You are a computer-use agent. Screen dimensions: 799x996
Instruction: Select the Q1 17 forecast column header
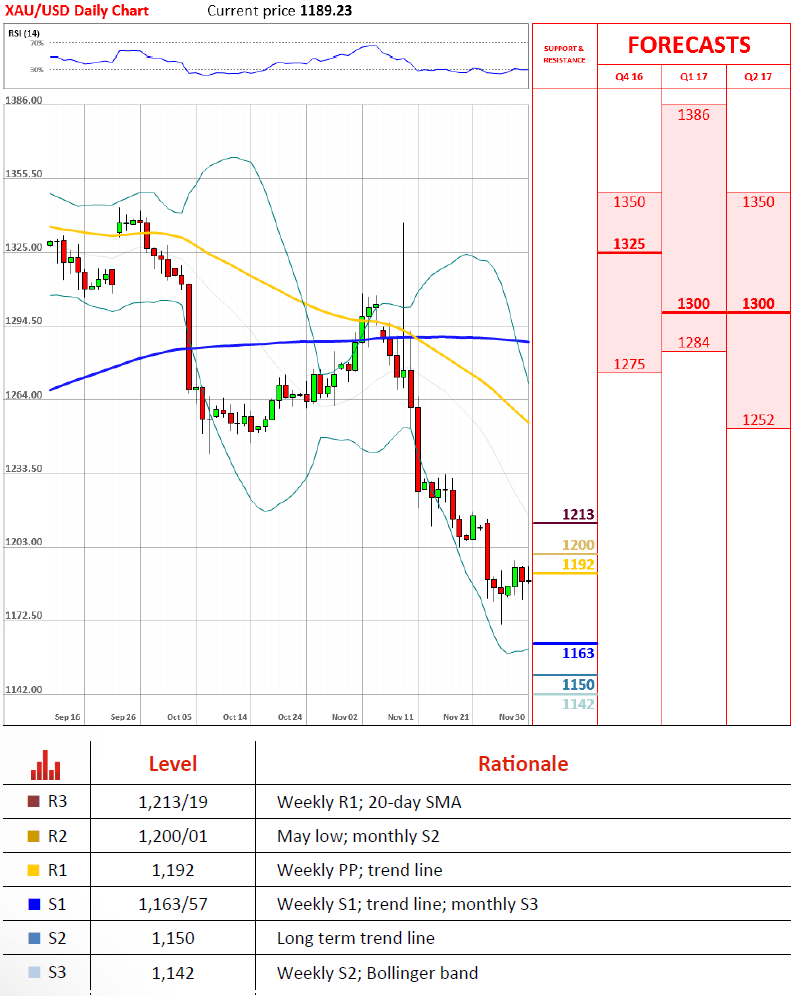point(694,76)
